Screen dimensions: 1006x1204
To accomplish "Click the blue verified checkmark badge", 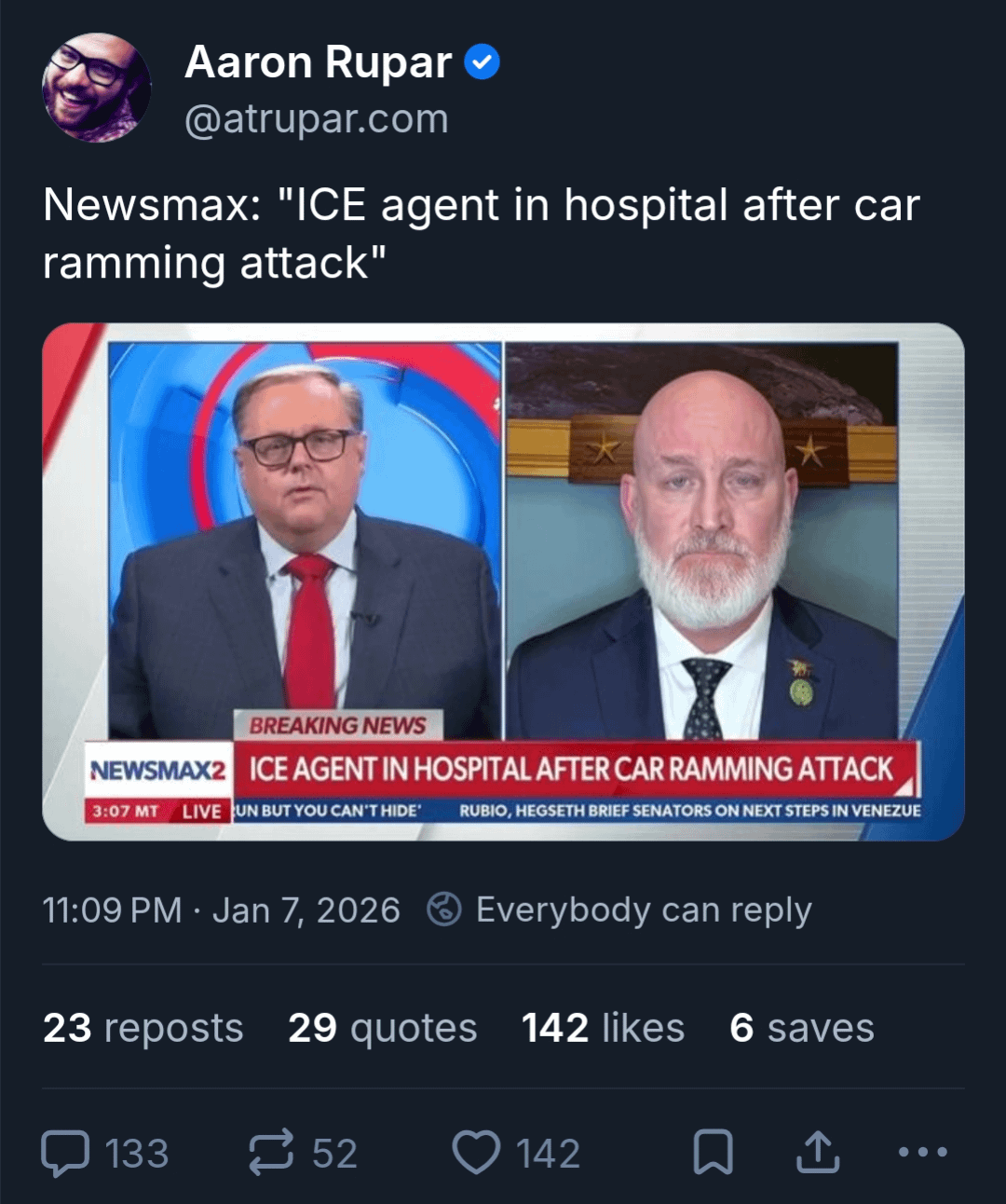I will pos(482,63).
